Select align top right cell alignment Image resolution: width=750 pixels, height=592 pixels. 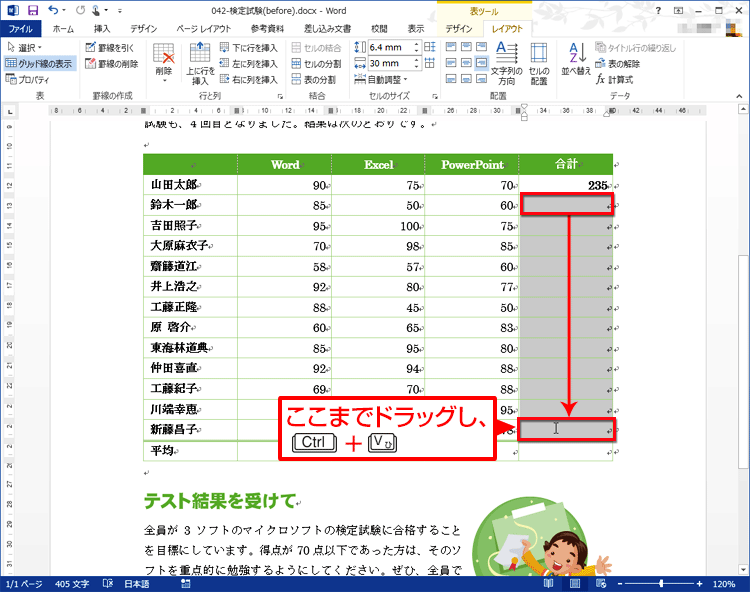(x=482, y=46)
